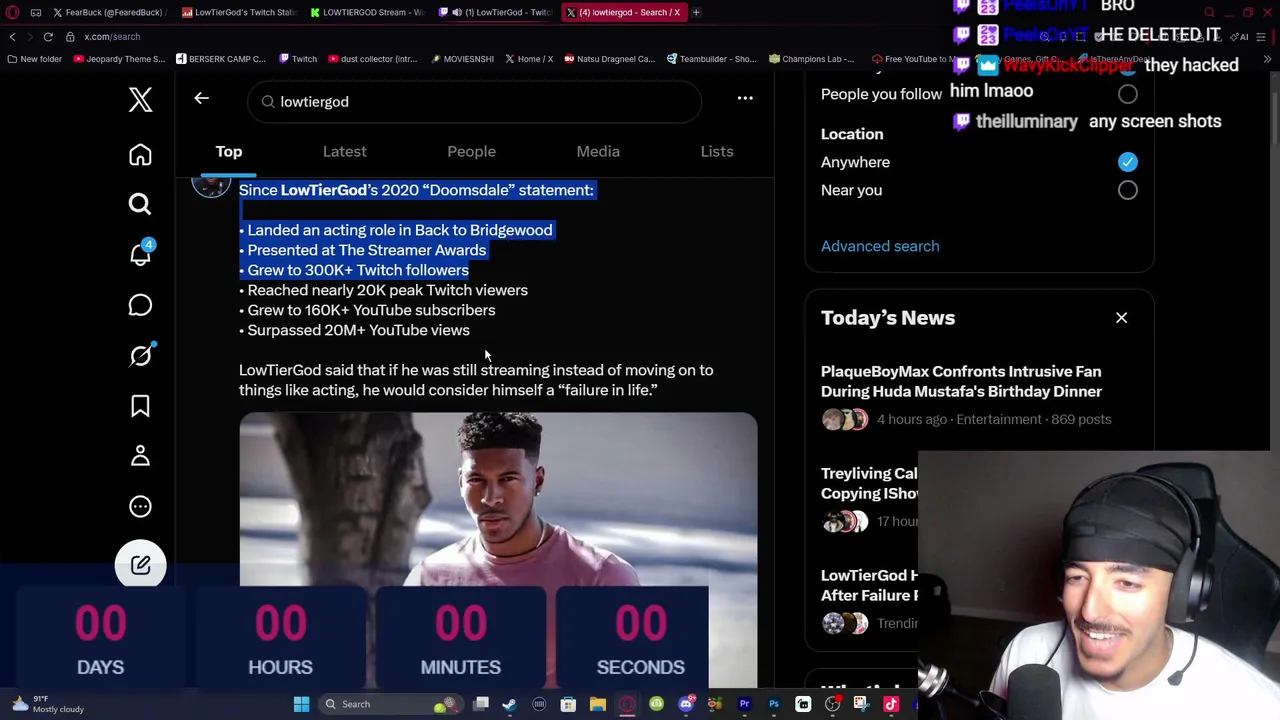Switch to LOWTIERGOD Stream Kick browser tab

pos(366,12)
